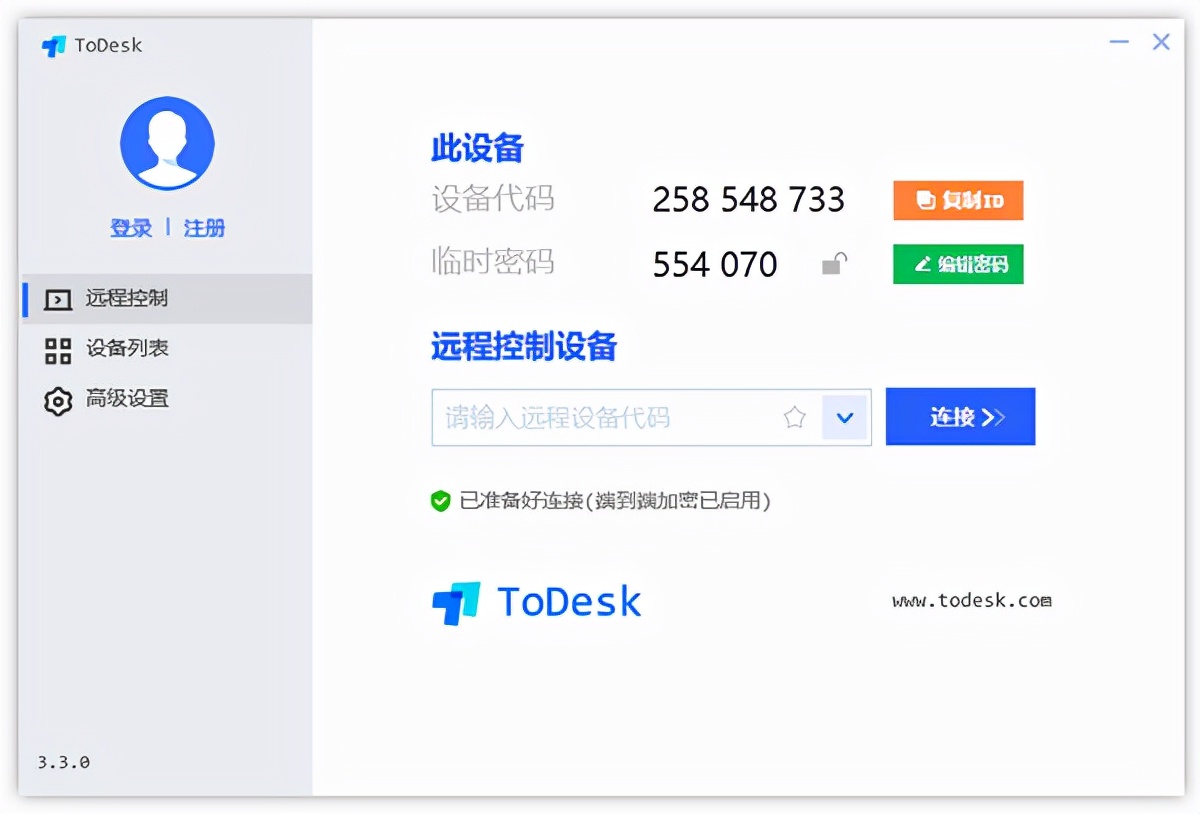Click the 连接 connect button
The width and height of the screenshot is (1200, 814).
pyautogui.click(x=960, y=417)
